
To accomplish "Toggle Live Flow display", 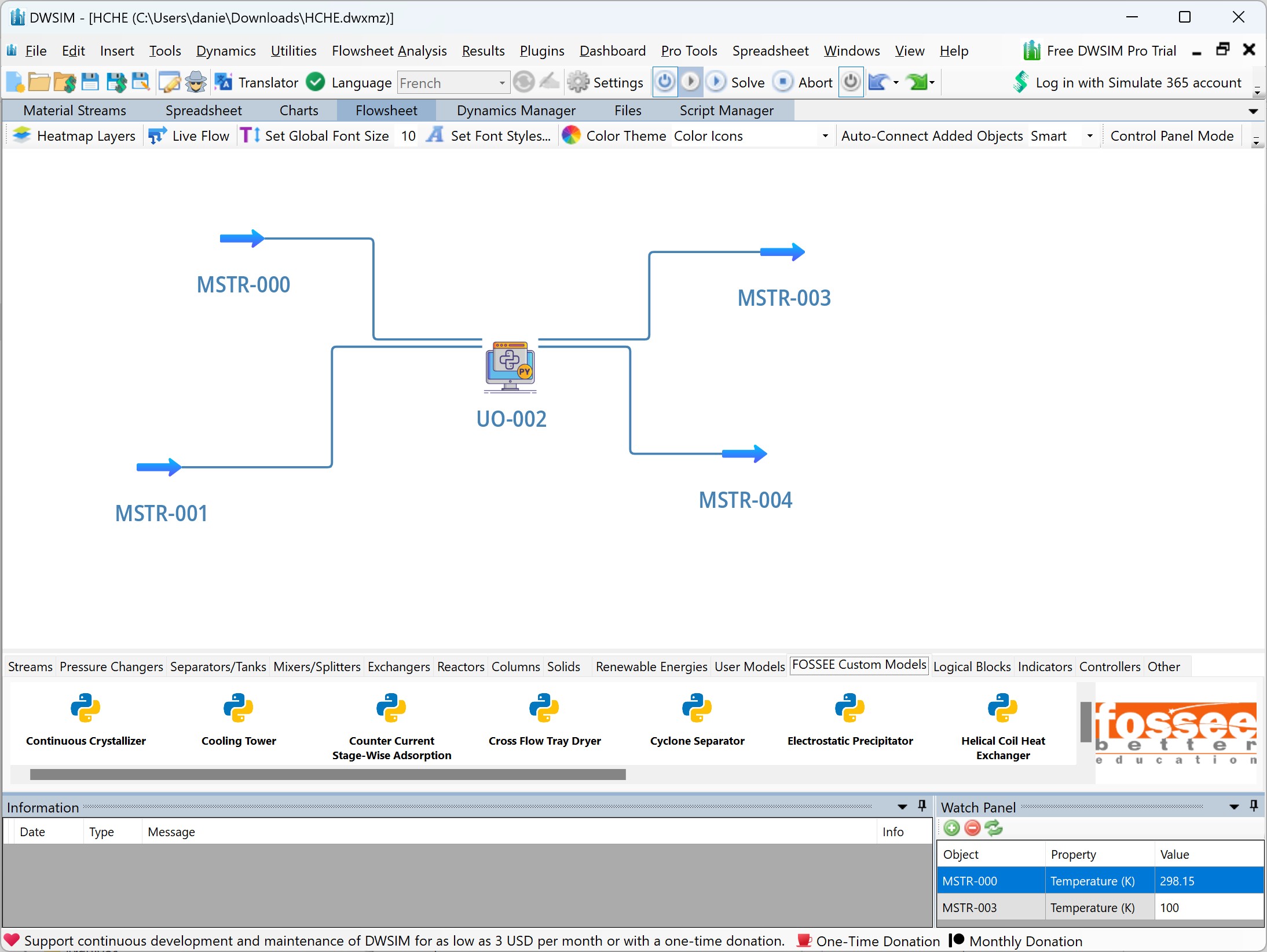I will 189,136.
